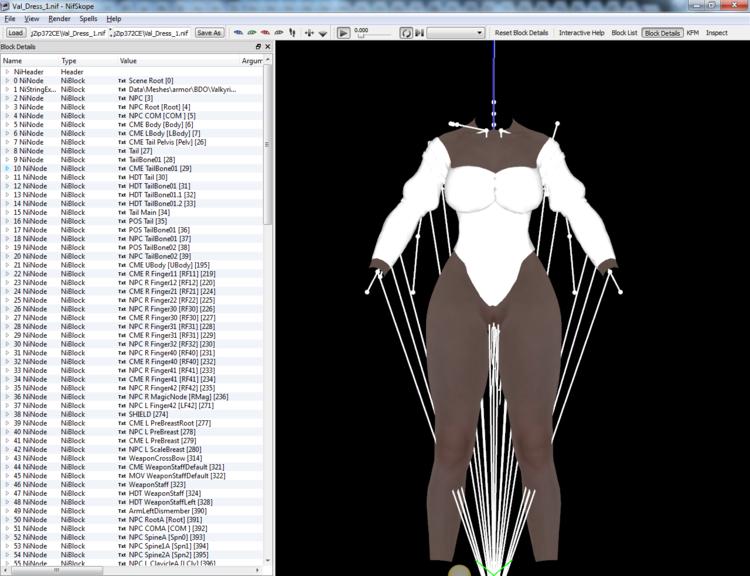
Task: Click the animation time slider
Action: click(x=375, y=35)
